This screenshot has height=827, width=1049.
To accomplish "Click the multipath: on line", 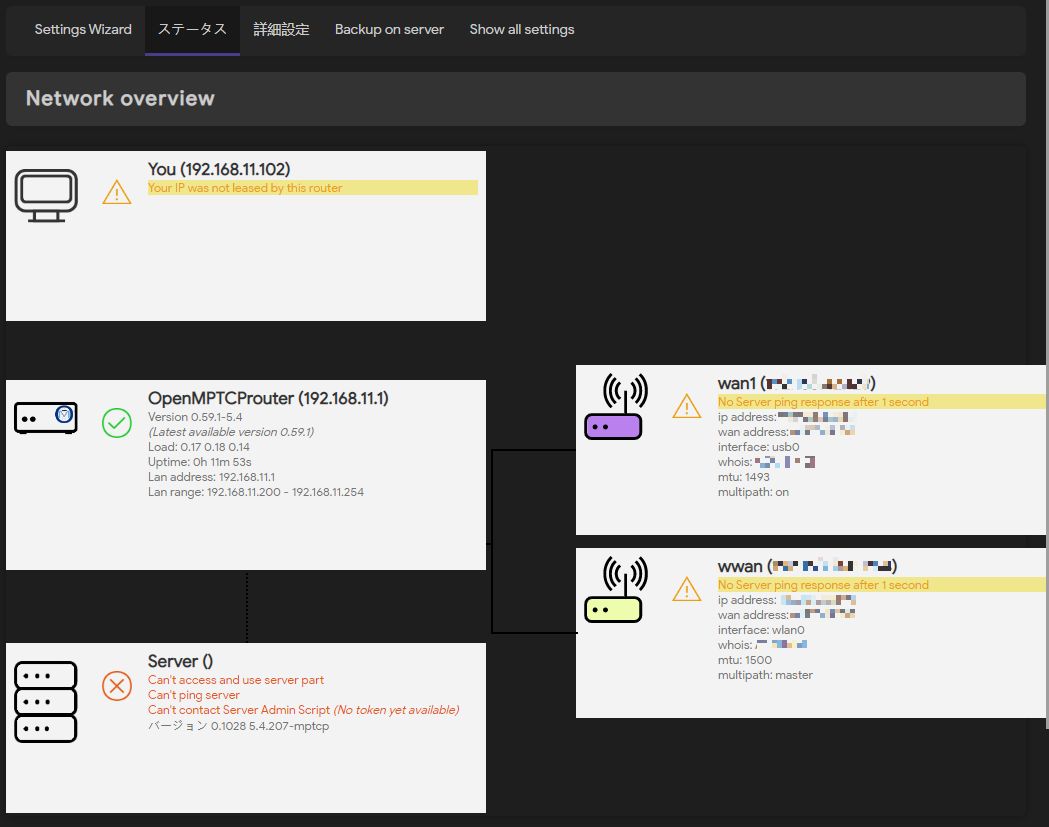I will tap(753, 492).
